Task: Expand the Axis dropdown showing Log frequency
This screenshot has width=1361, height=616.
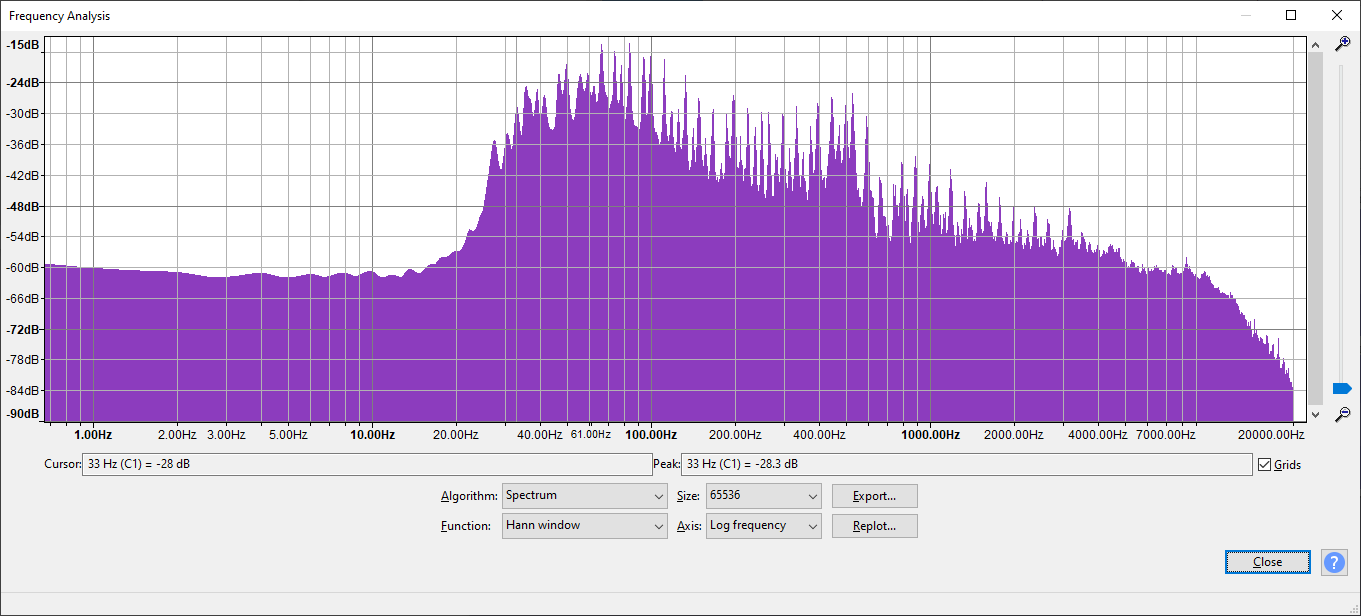Action: click(x=763, y=526)
